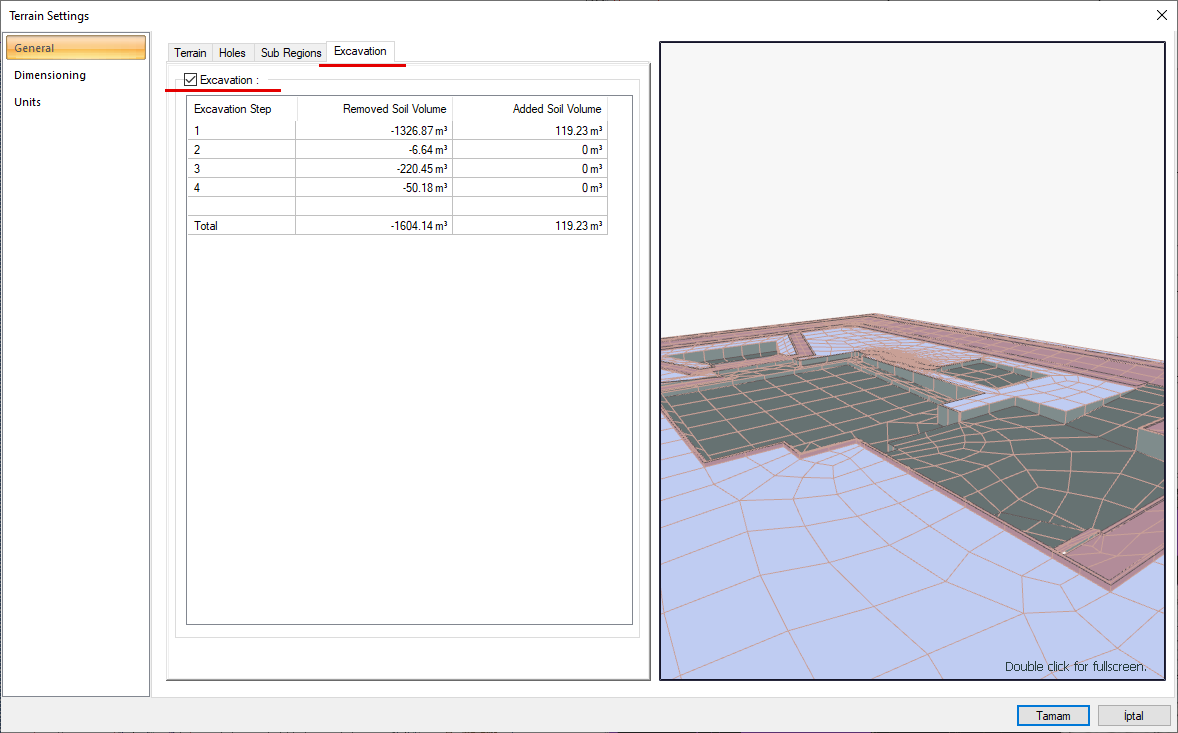
Task: Switch to the Sub Regions tab
Action: pyautogui.click(x=290, y=52)
